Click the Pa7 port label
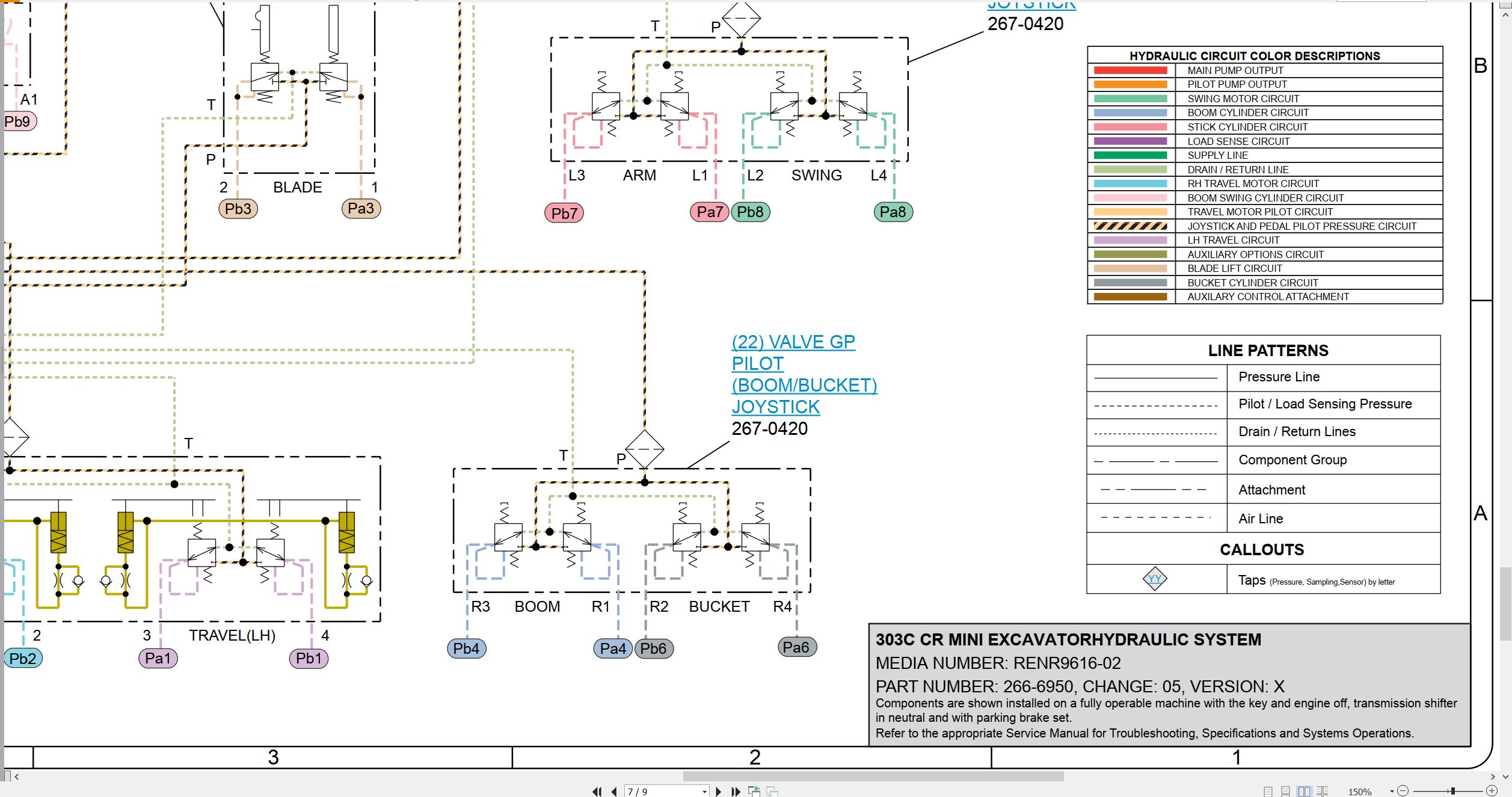The width and height of the screenshot is (1512, 797). point(710,212)
